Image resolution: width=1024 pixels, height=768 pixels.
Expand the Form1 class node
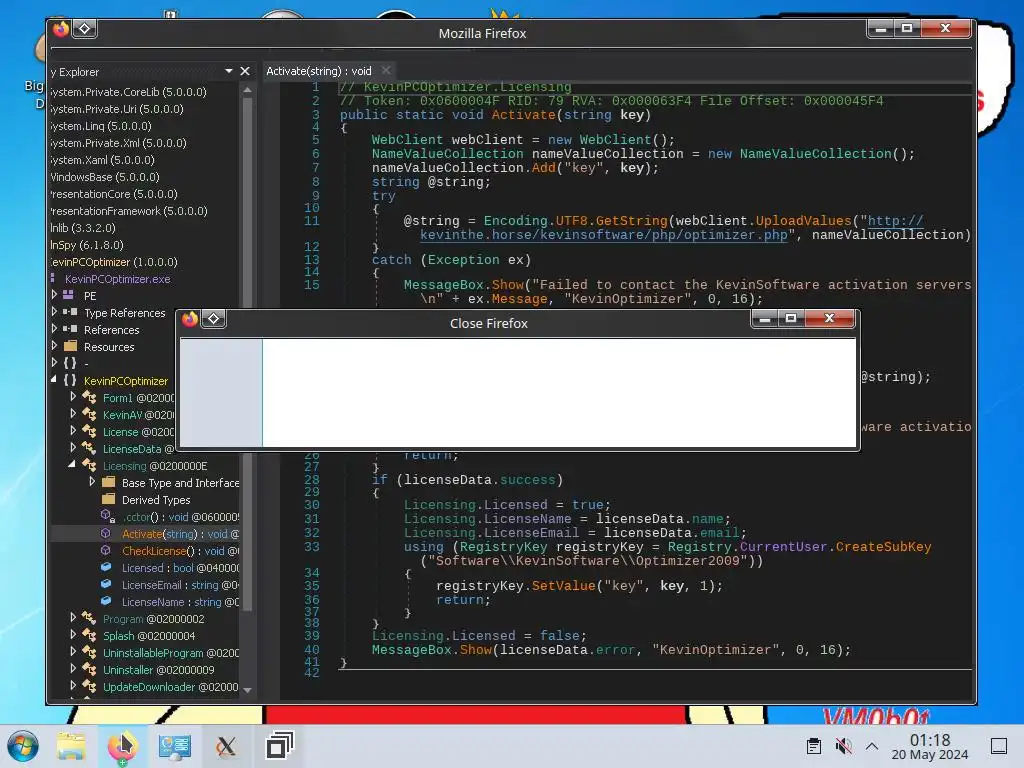tap(73, 397)
